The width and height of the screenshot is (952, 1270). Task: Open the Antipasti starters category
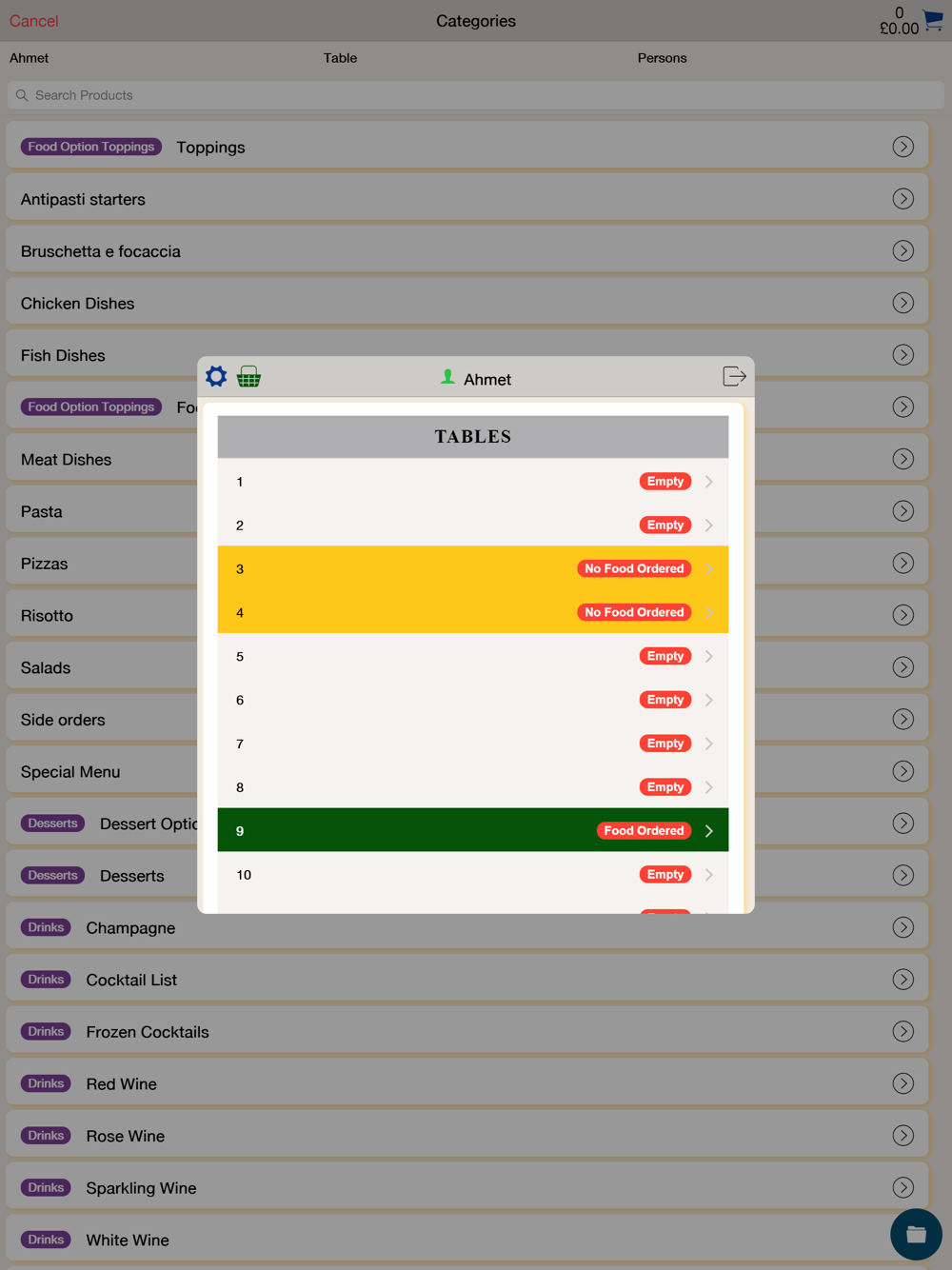coord(466,199)
